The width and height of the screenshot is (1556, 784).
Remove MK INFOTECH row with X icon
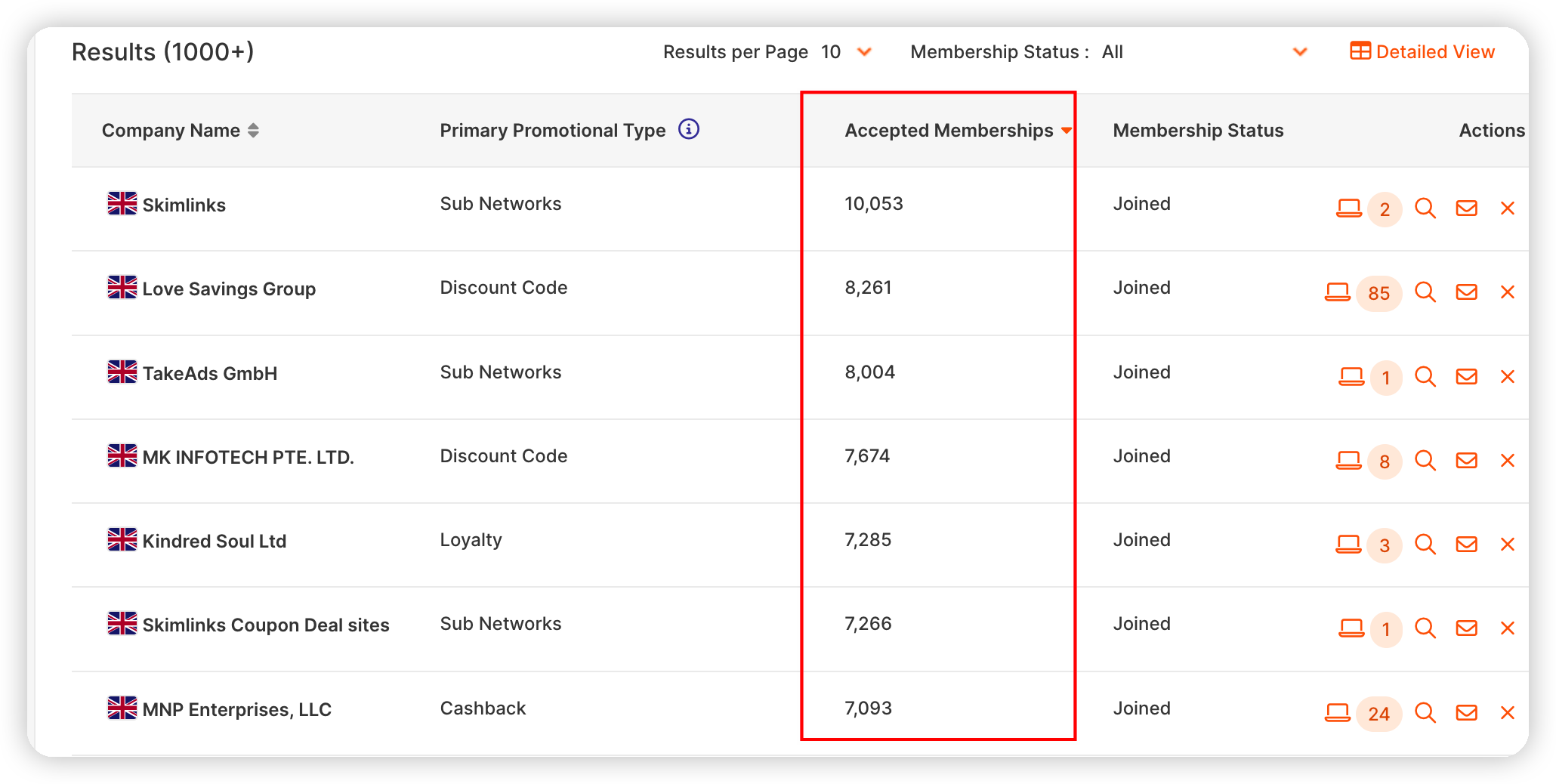pyautogui.click(x=1508, y=460)
